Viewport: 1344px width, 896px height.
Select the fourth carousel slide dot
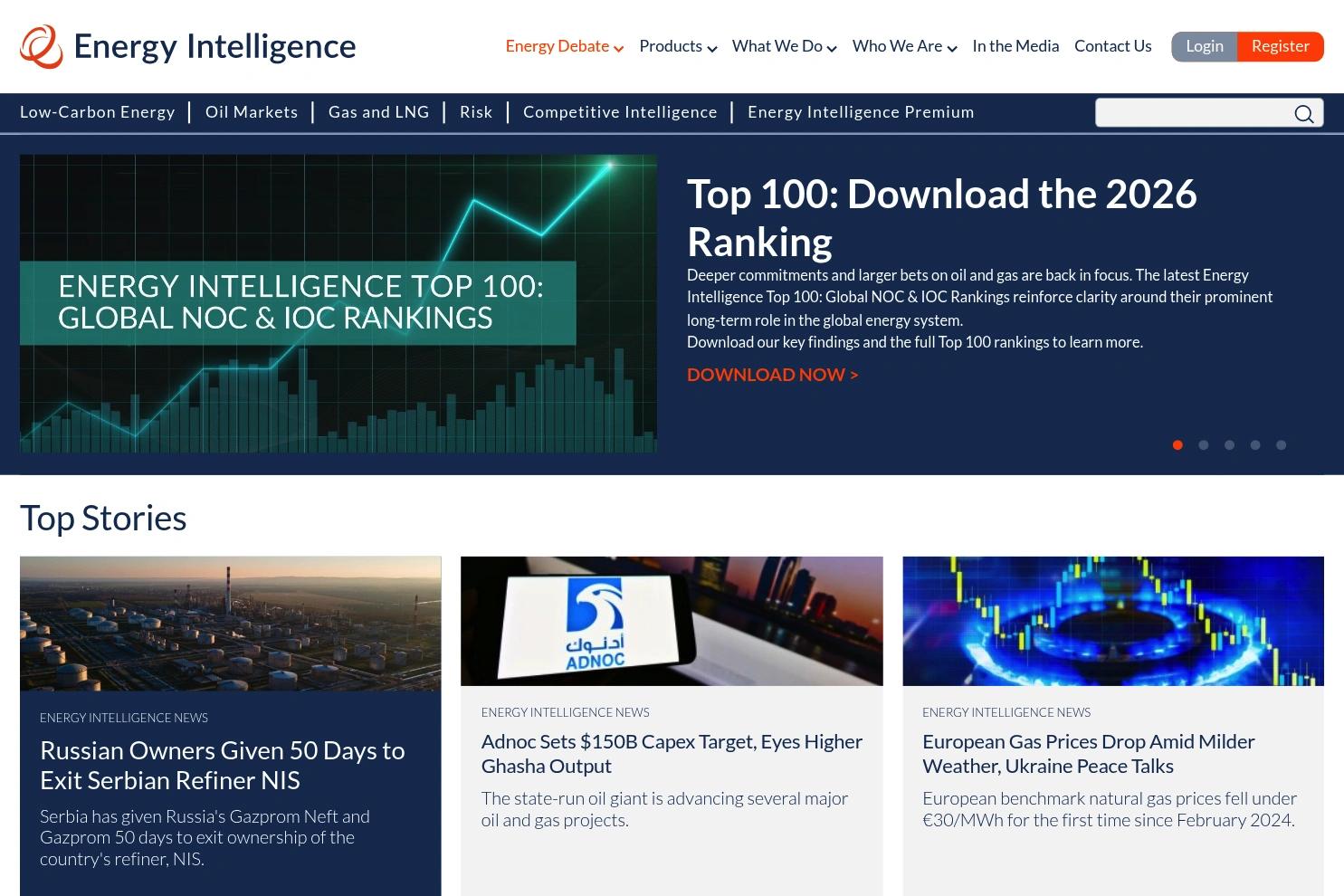tap(1255, 444)
